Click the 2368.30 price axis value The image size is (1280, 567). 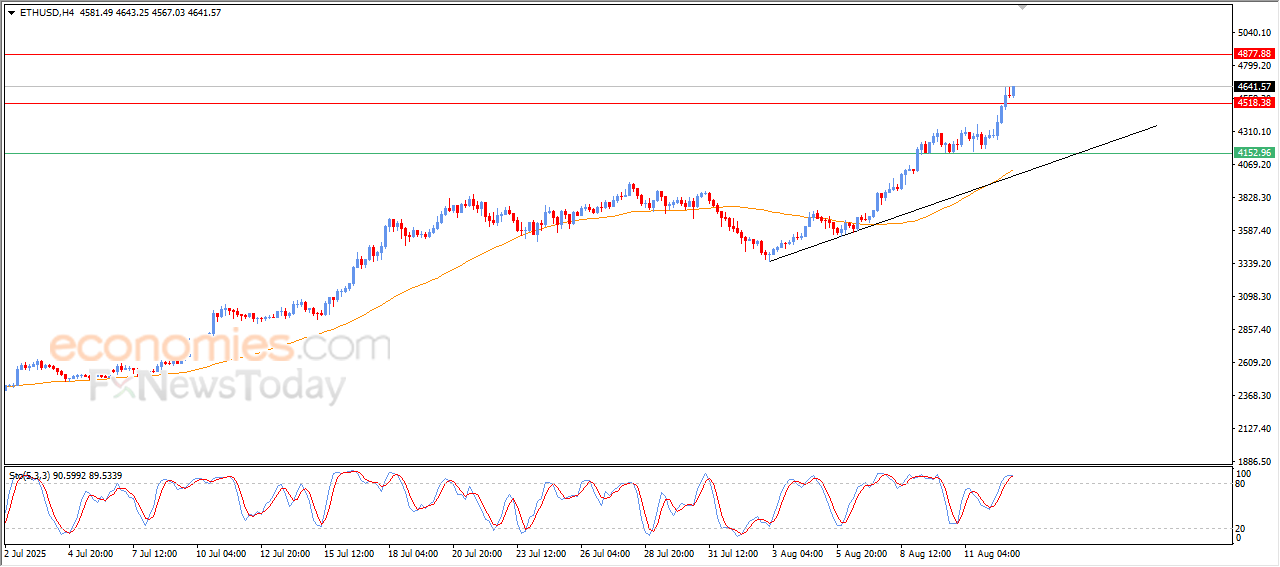1254,396
